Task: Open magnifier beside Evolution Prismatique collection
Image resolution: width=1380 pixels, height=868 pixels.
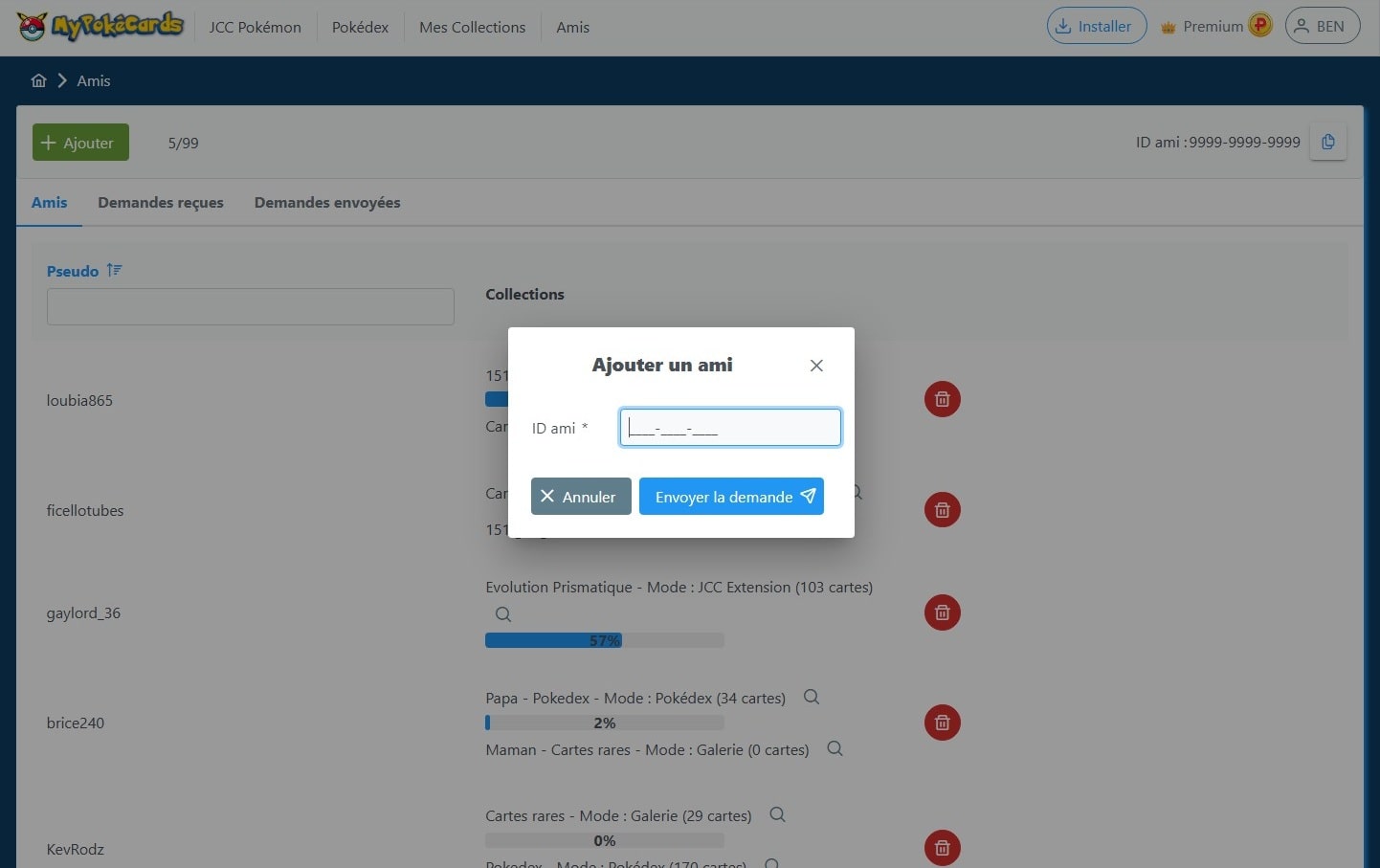Action: [503, 614]
